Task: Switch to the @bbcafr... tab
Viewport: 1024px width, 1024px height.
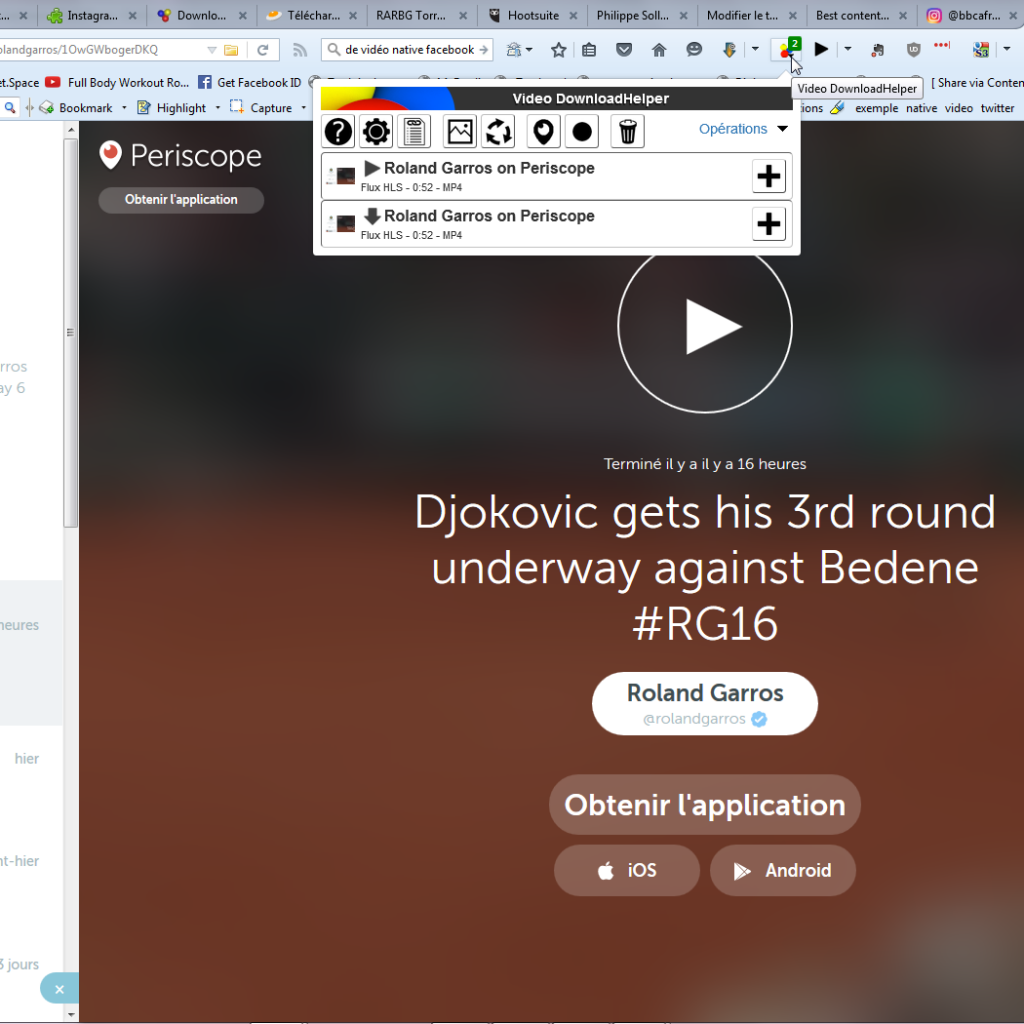Action: (970, 15)
